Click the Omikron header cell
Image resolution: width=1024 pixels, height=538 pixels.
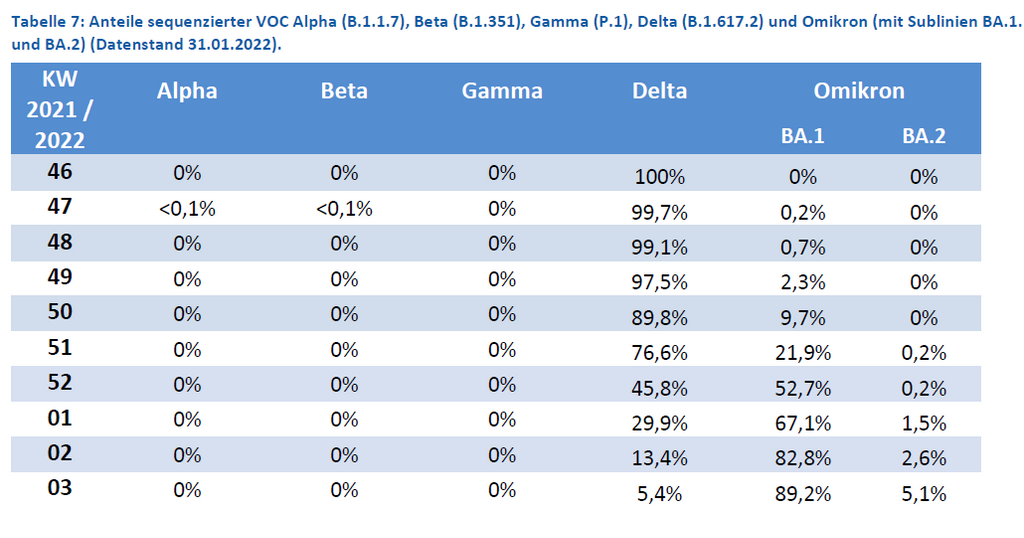(859, 91)
